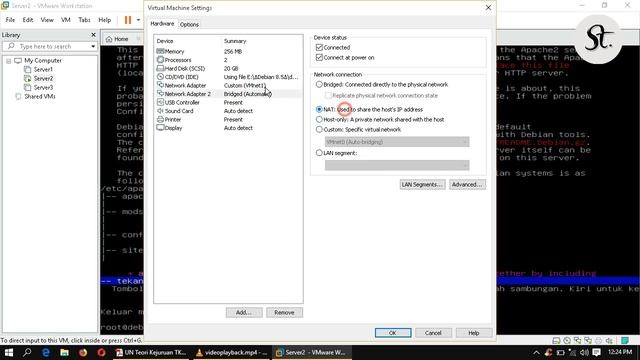Click Cancel in Virtual Machine Settings

point(433,333)
